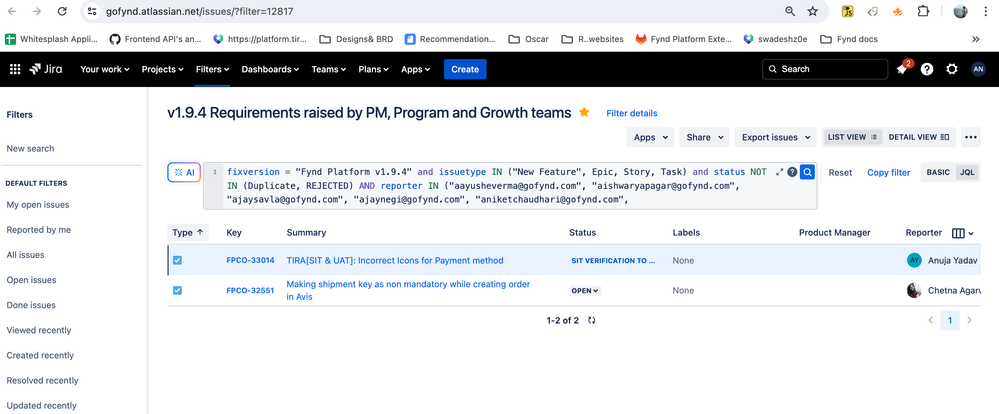Click the Copy filter link
Screen dimensions: 999x414
click(889, 173)
